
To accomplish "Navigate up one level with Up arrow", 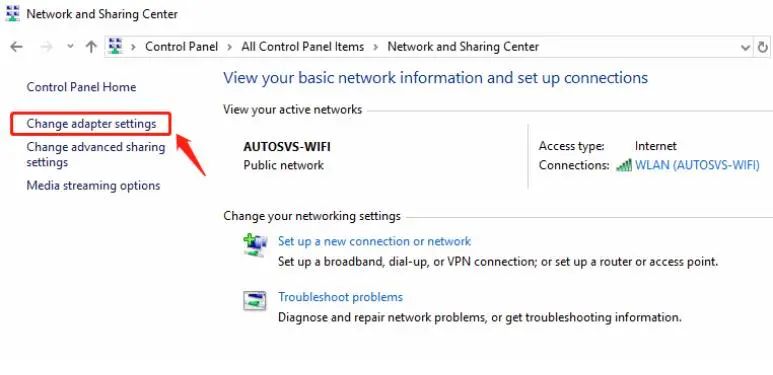I will coord(91,47).
